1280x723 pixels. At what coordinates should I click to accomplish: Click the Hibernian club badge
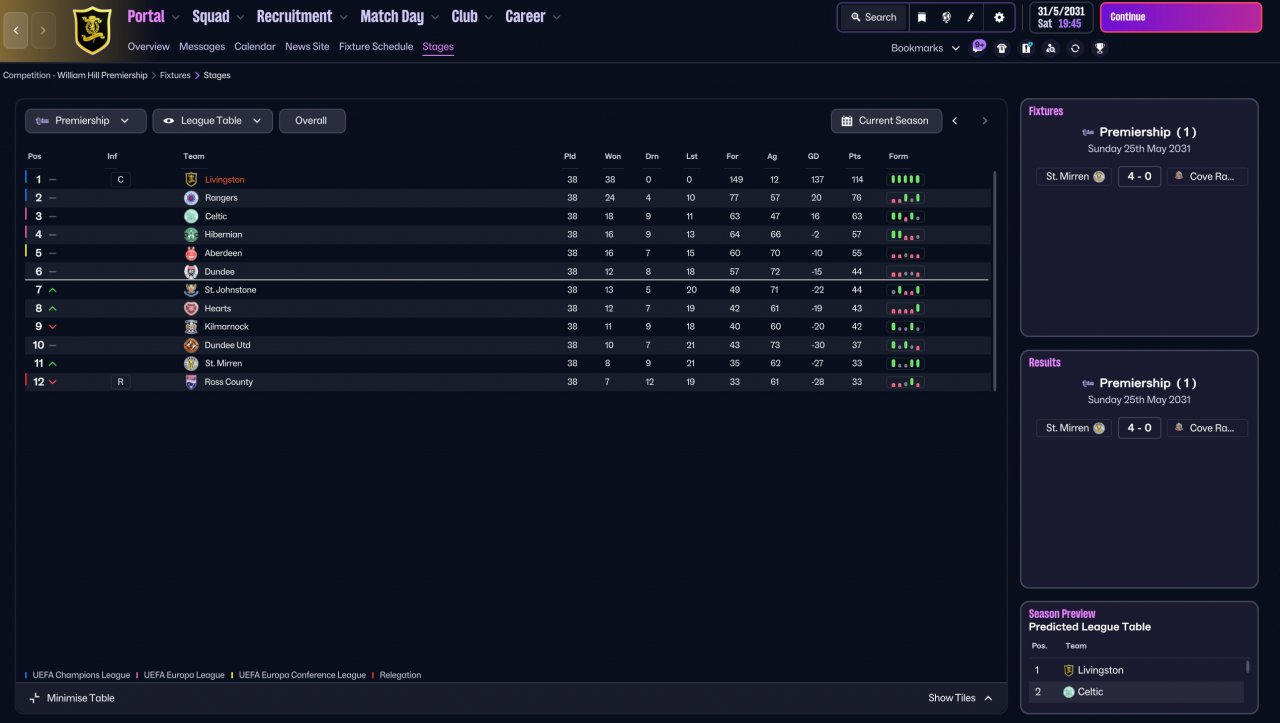tap(191, 235)
